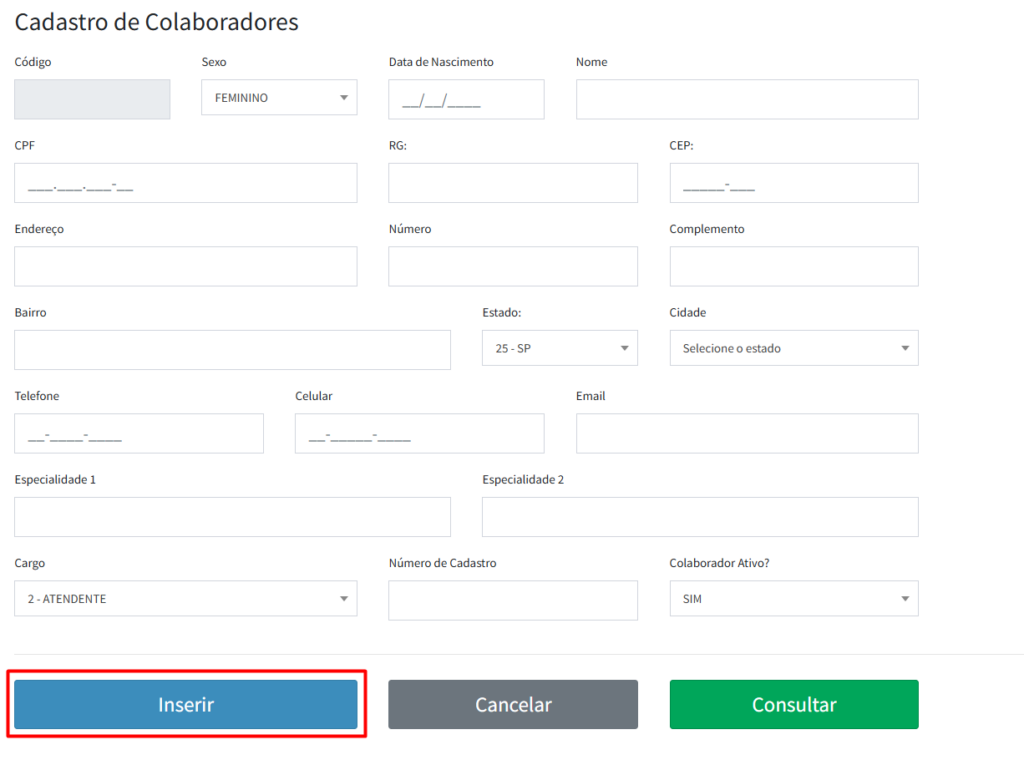Screen dimensions: 1024x760
Task: Open the Cidade dropdown list
Action: click(793, 348)
